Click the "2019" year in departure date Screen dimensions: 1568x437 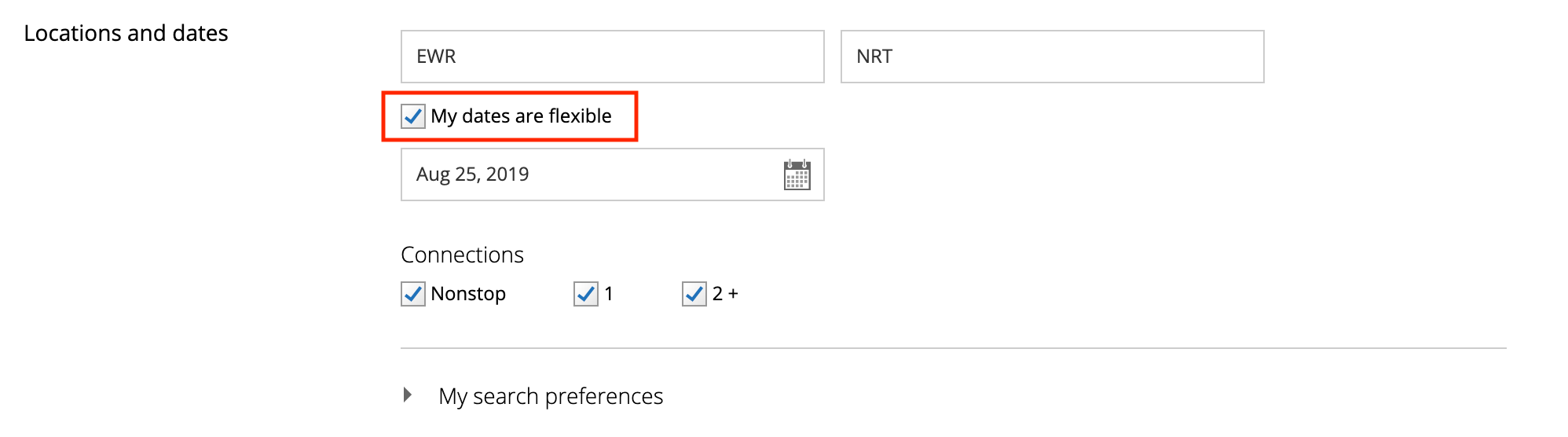(x=507, y=174)
